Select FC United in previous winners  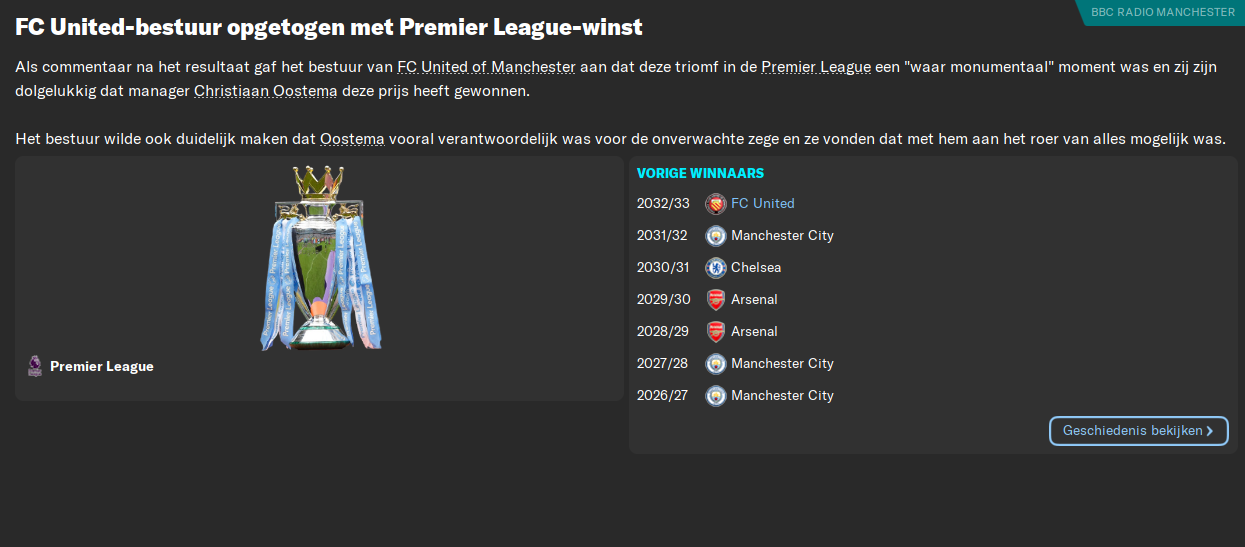pos(762,204)
